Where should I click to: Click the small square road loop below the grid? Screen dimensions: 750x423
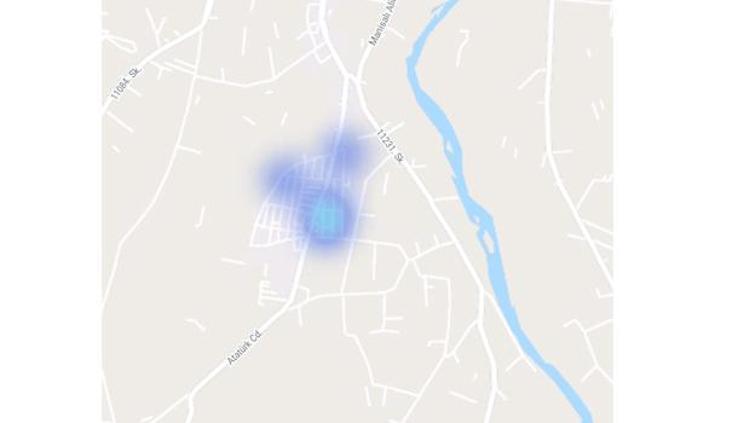[x=266, y=293]
